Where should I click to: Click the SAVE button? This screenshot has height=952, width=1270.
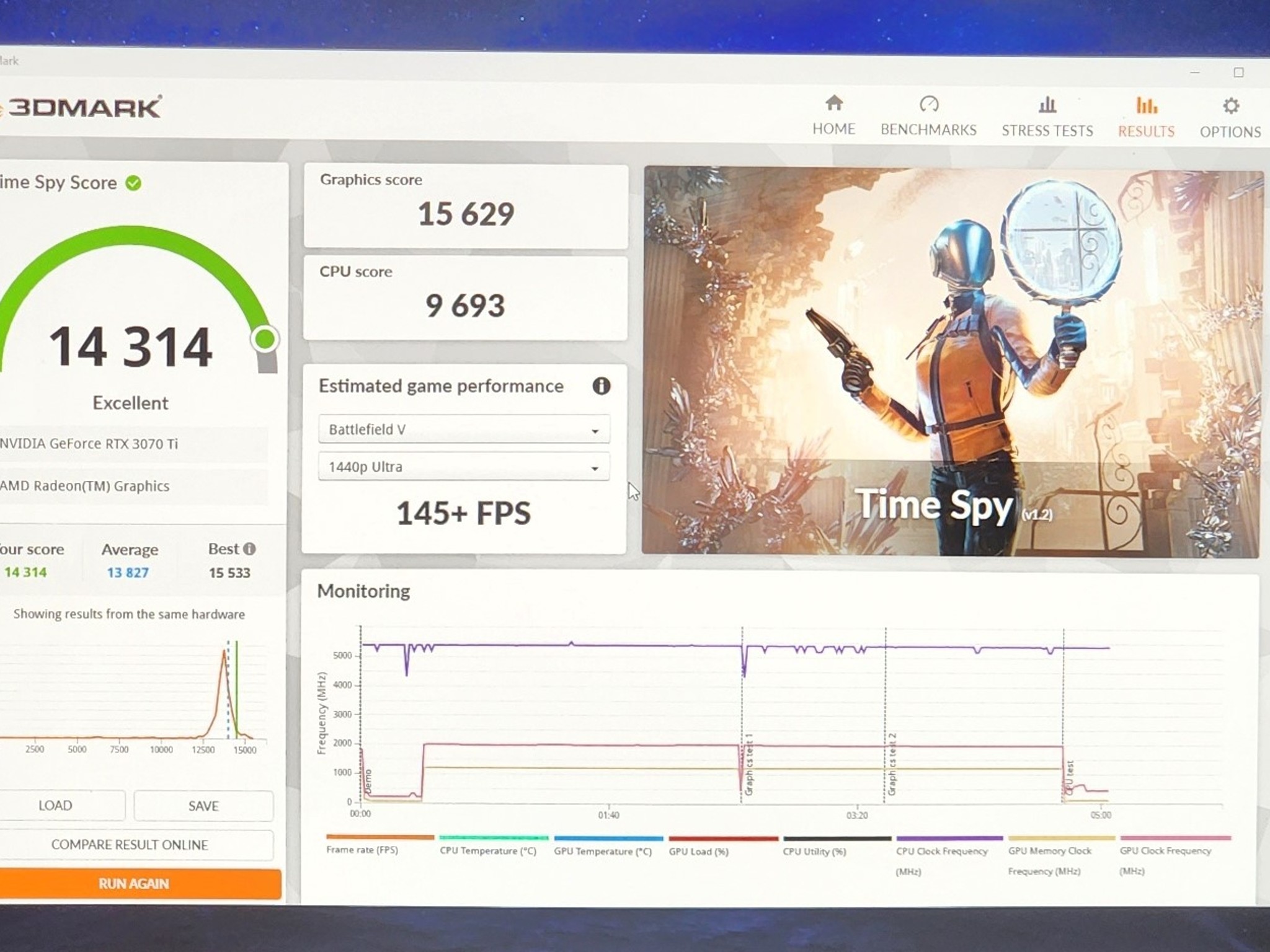coord(203,806)
